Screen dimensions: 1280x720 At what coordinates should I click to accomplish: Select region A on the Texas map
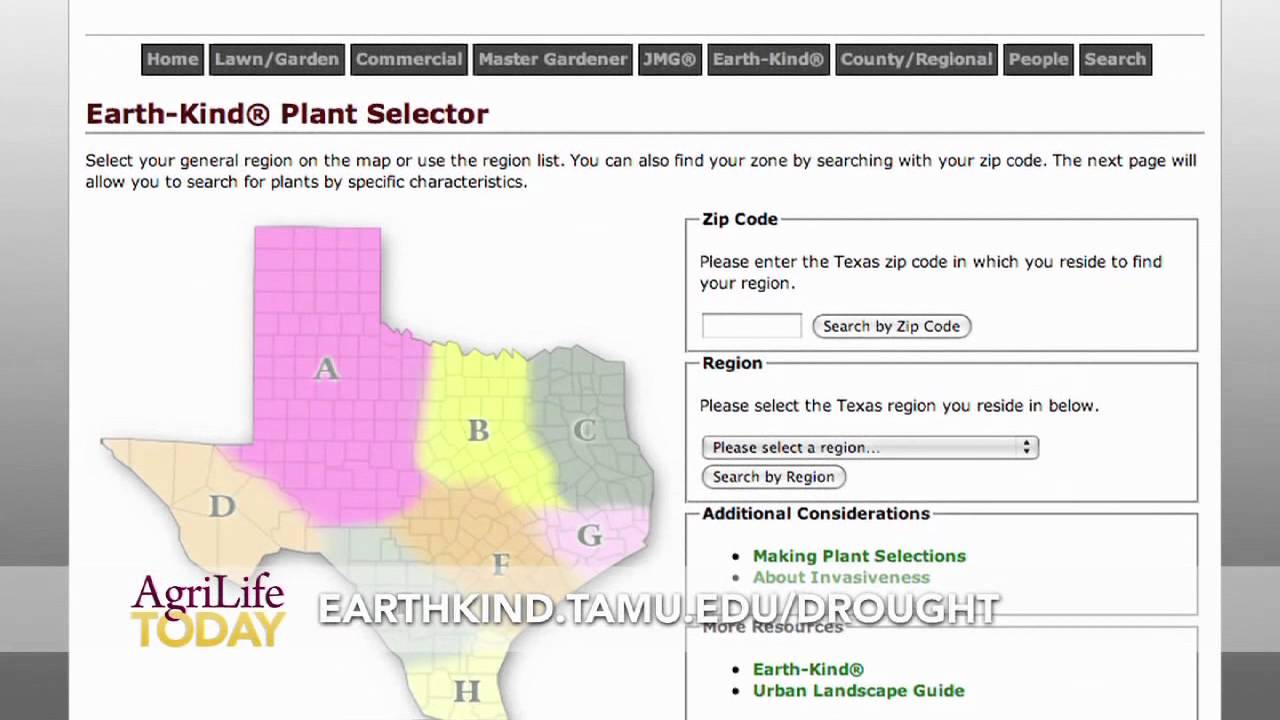[x=326, y=369]
